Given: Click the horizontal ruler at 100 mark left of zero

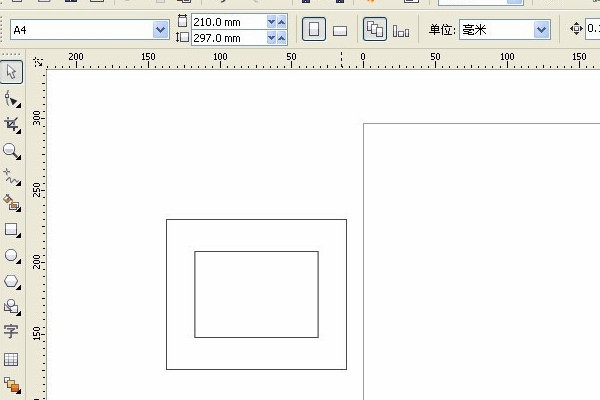Looking at the screenshot, I should [220, 59].
